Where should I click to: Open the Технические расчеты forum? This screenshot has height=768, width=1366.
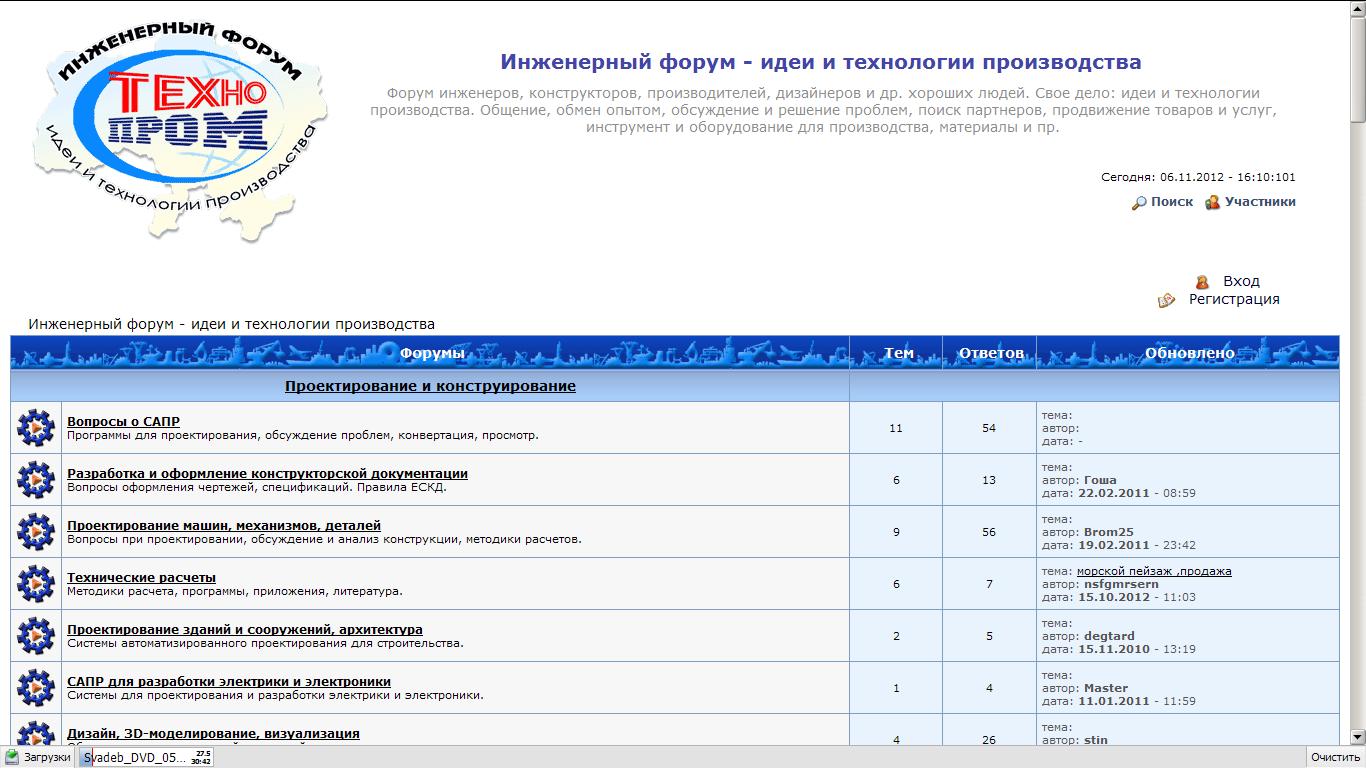coord(141,578)
